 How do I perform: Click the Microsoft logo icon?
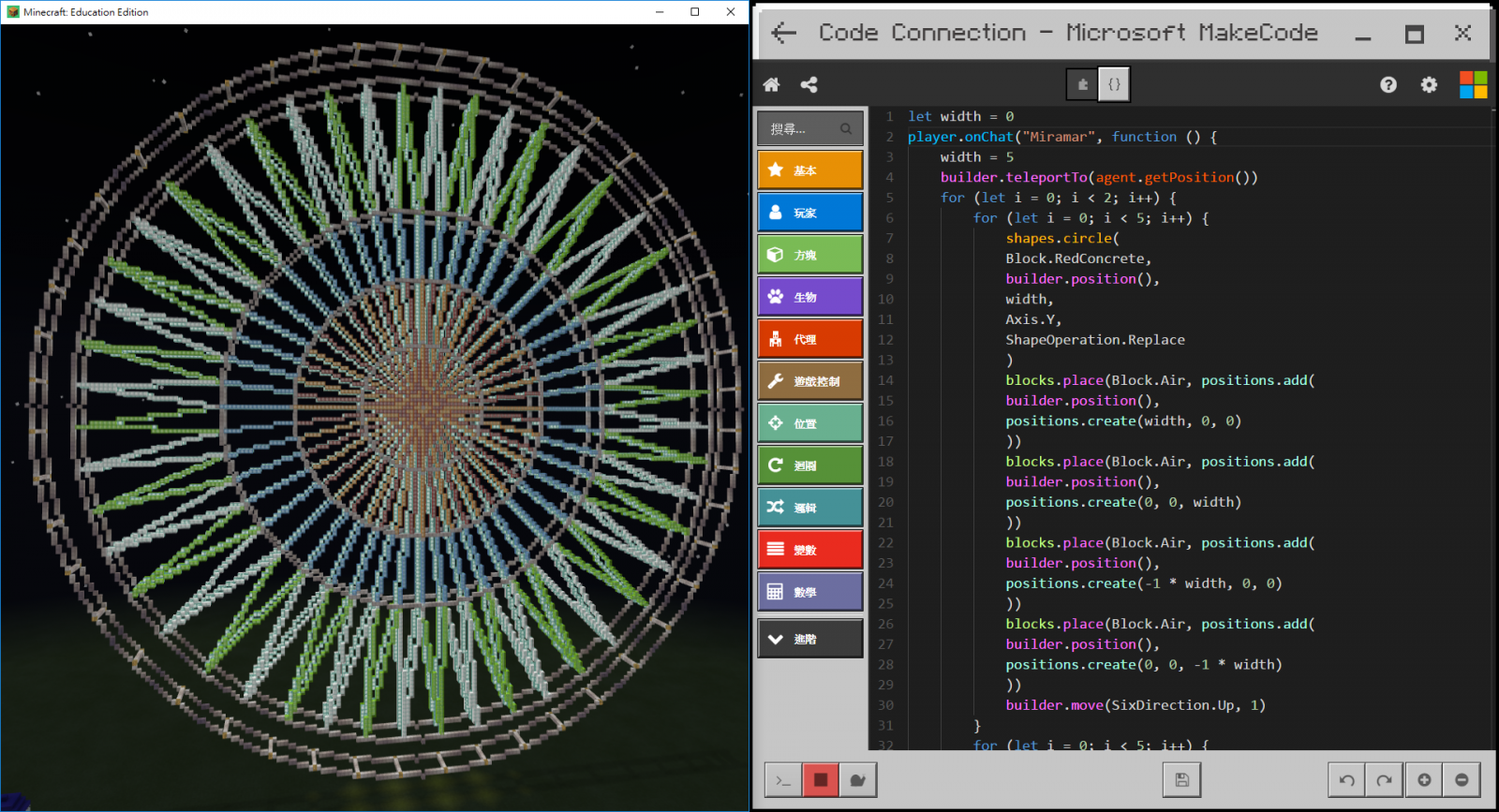1473,85
